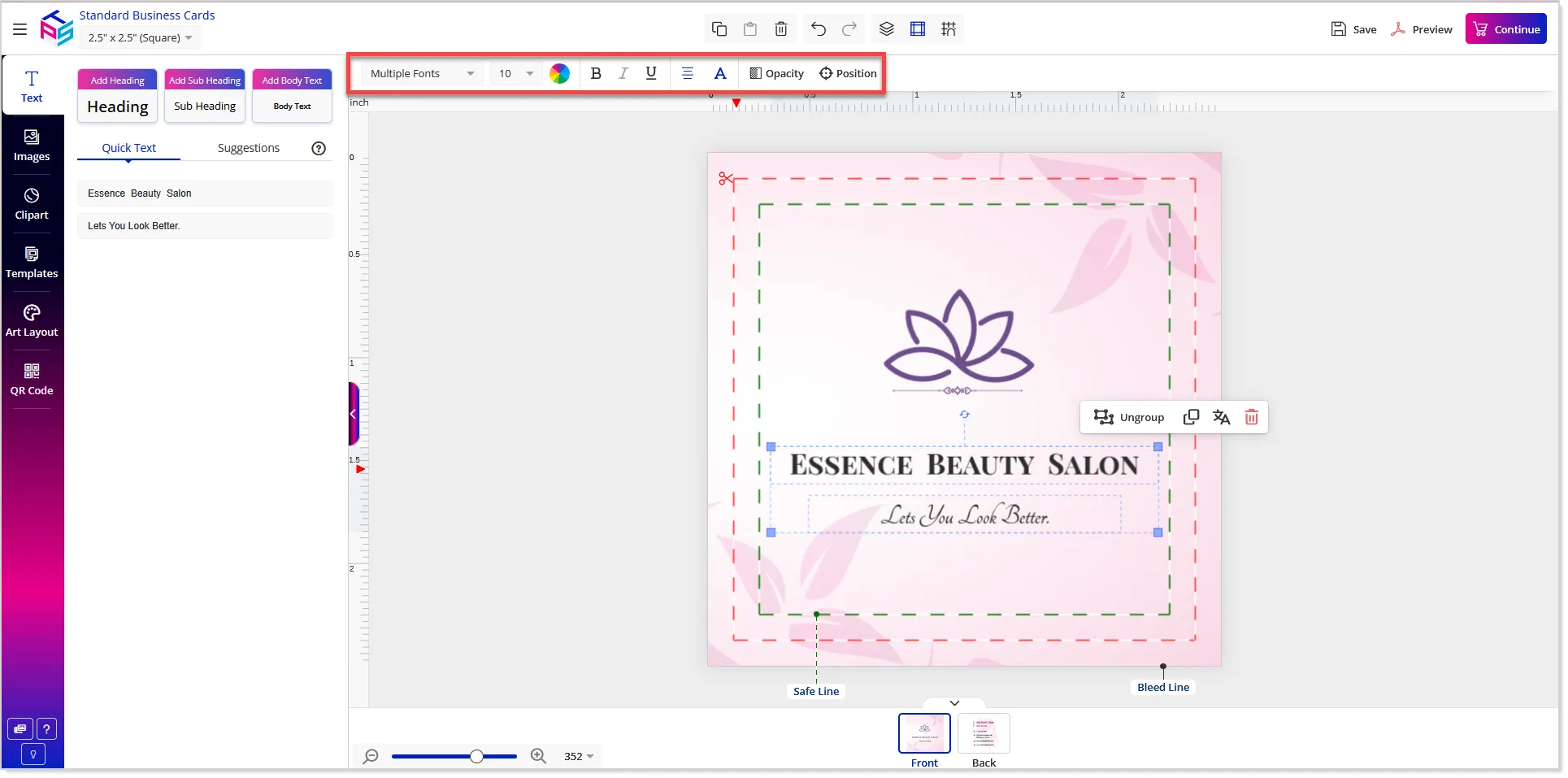This screenshot has width=1568, height=778.
Task: Open the layers icon
Action: point(887,29)
